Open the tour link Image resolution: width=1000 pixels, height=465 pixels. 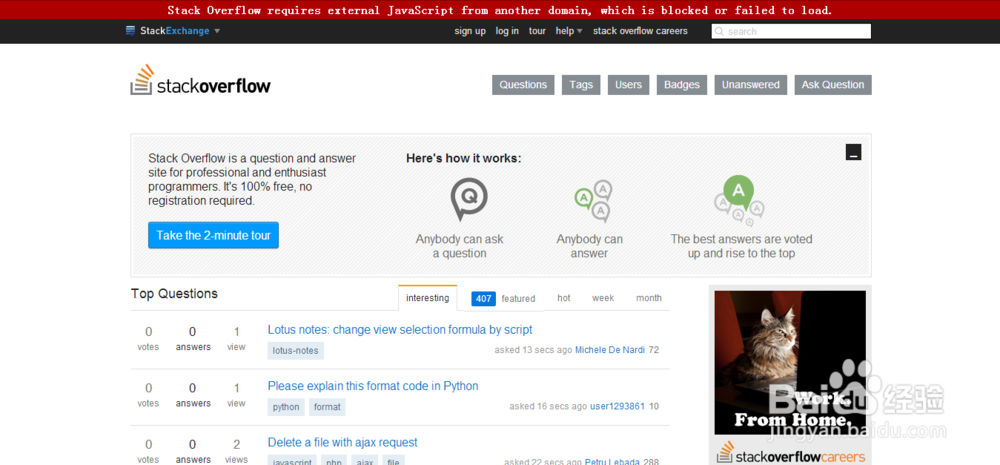[537, 31]
